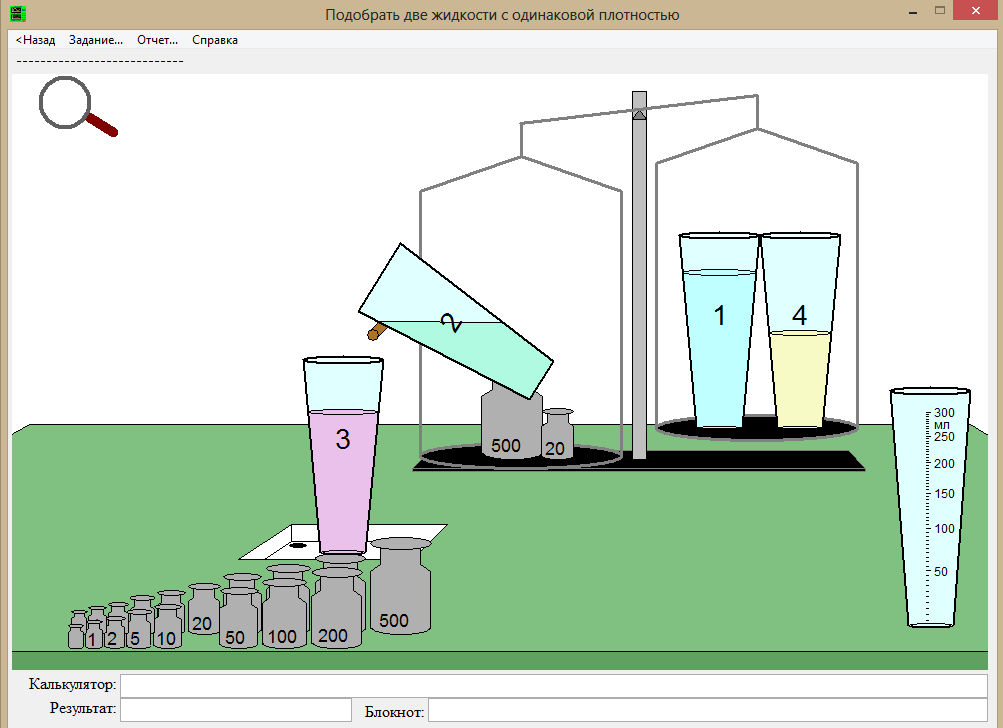Open the Отчет menu

click(157, 40)
